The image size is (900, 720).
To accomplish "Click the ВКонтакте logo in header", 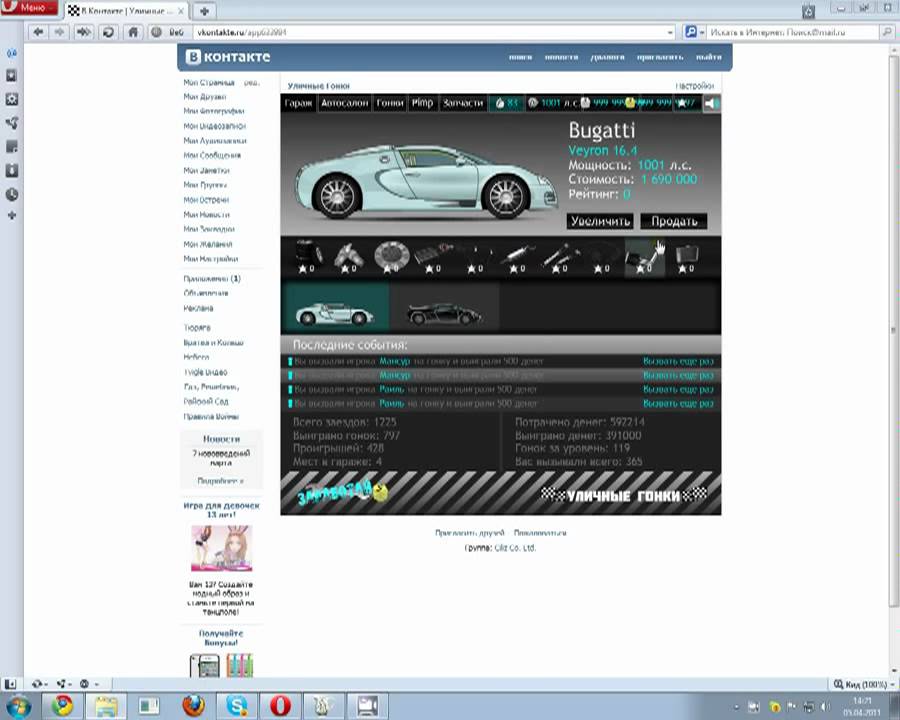I will pyautogui.click(x=228, y=57).
